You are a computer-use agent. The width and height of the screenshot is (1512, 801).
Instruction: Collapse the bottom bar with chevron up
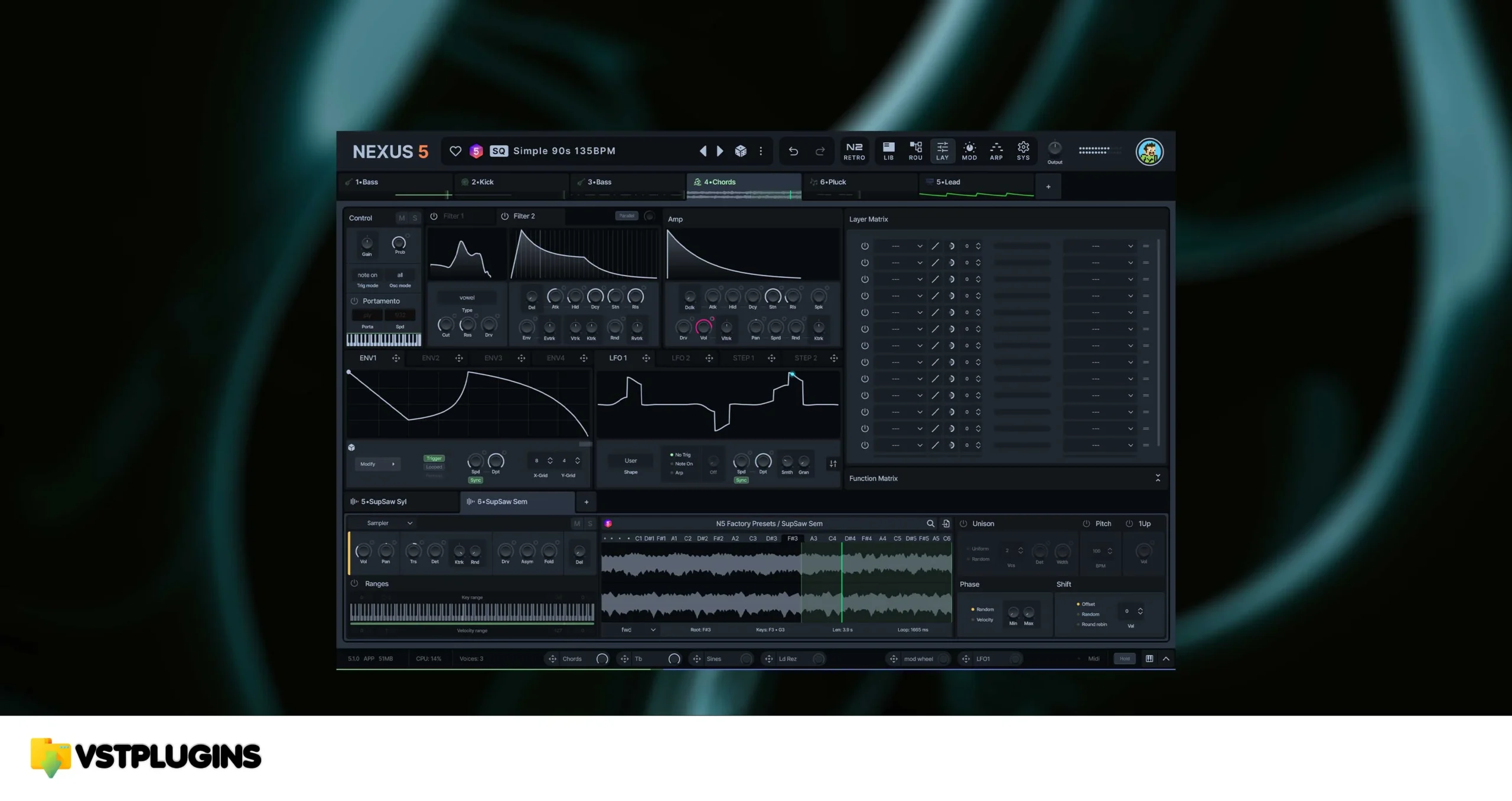click(1166, 659)
